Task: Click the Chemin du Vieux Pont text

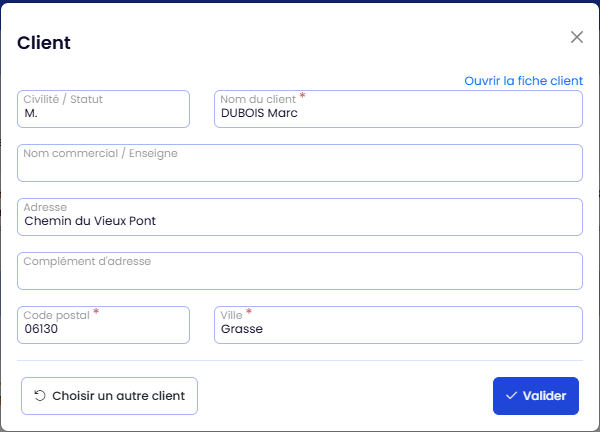Action: [90, 221]
